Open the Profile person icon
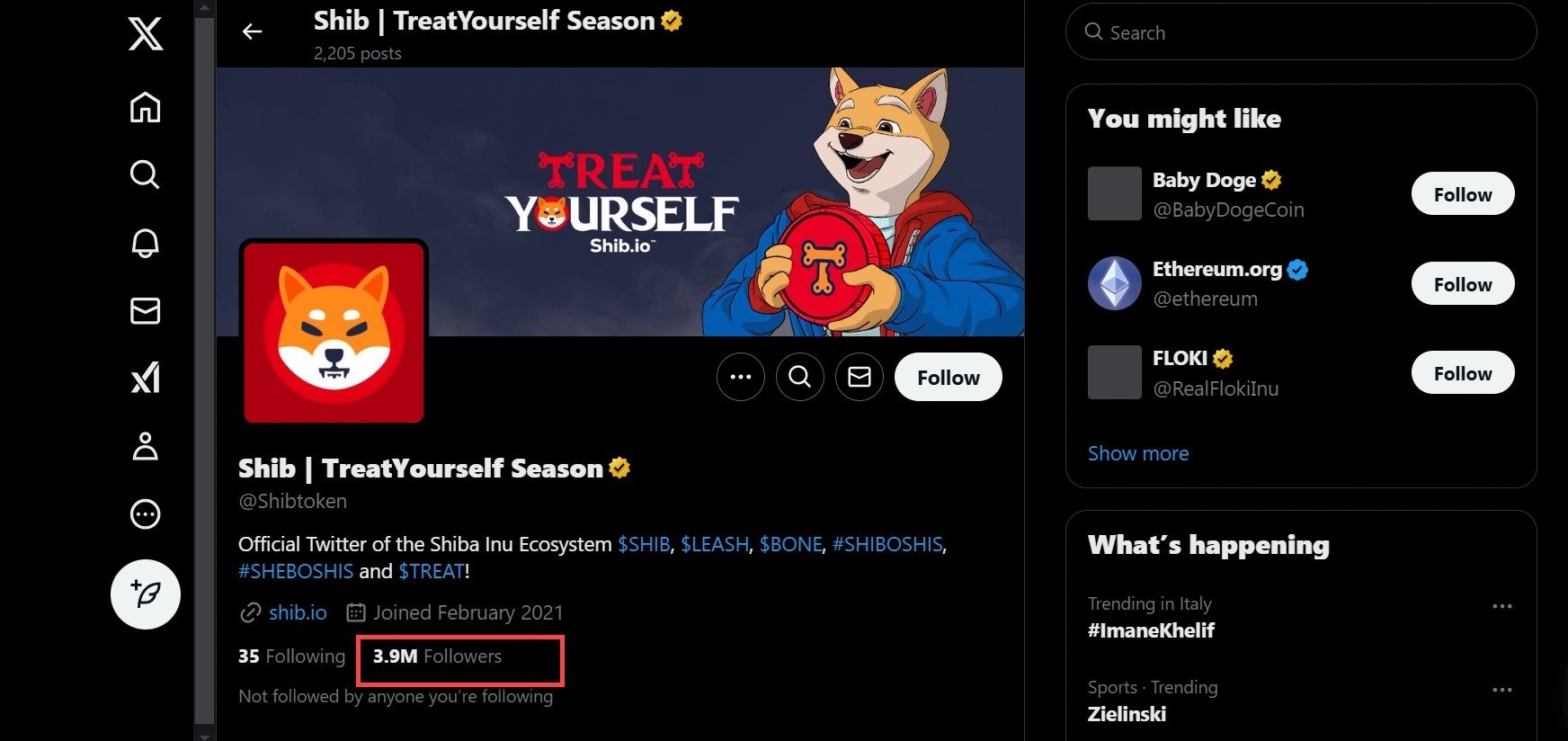The image size is (1568, 741). 146,446
